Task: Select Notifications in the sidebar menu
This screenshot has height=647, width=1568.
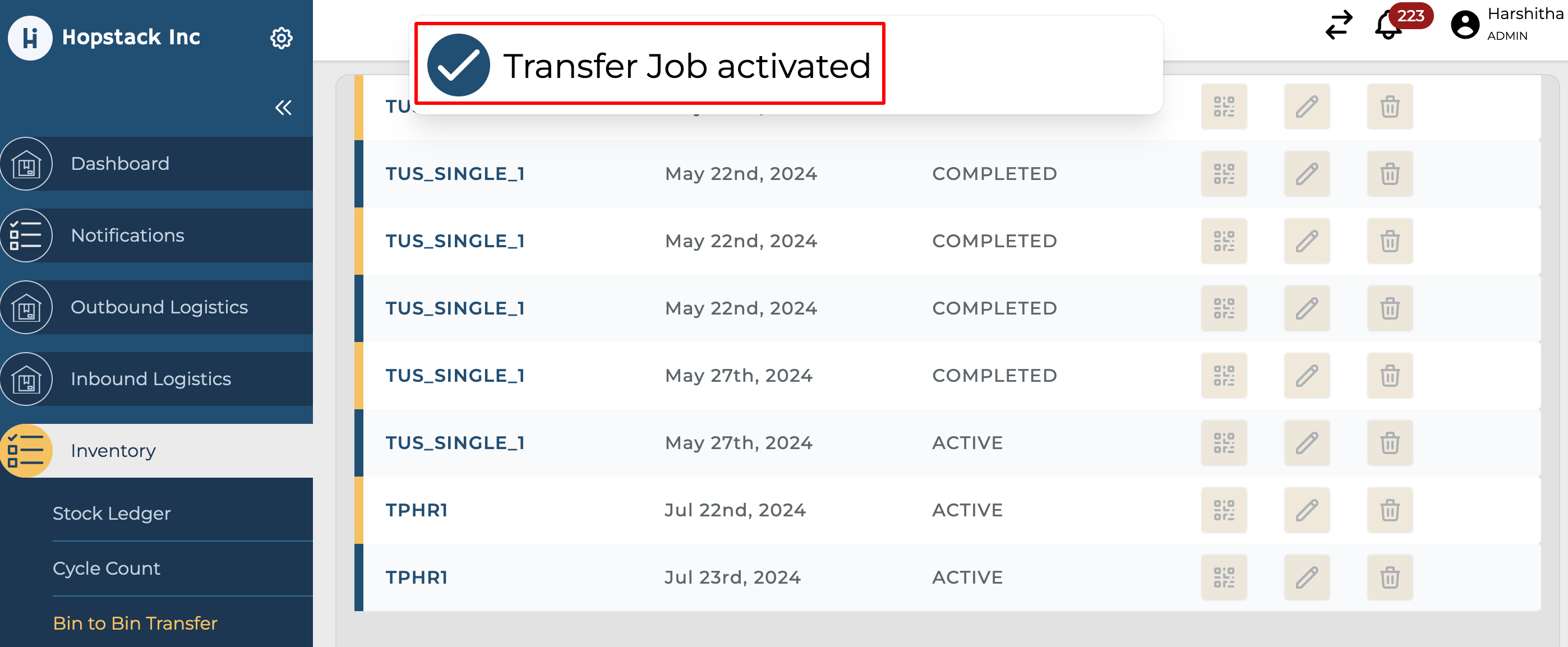Action: [127, 235]
